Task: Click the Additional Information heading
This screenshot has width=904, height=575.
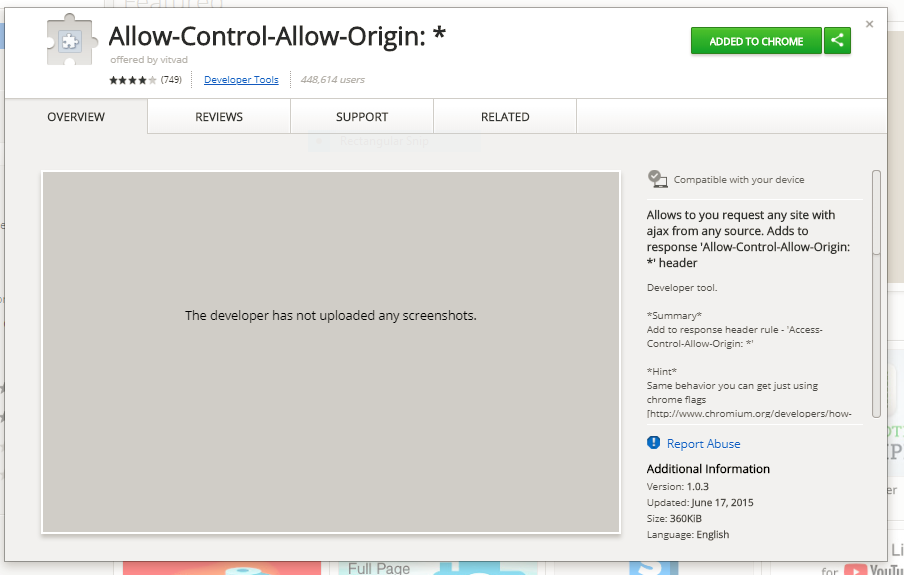Action: [708, 469]
